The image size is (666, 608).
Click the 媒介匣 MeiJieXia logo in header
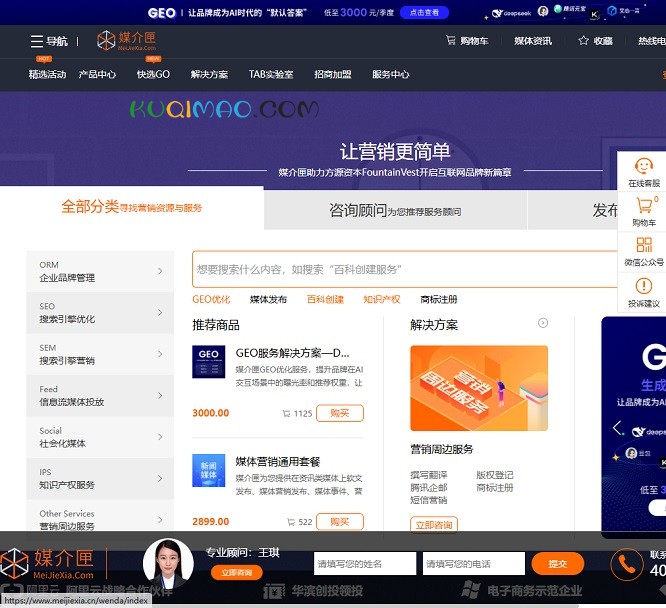pos(126,41)
